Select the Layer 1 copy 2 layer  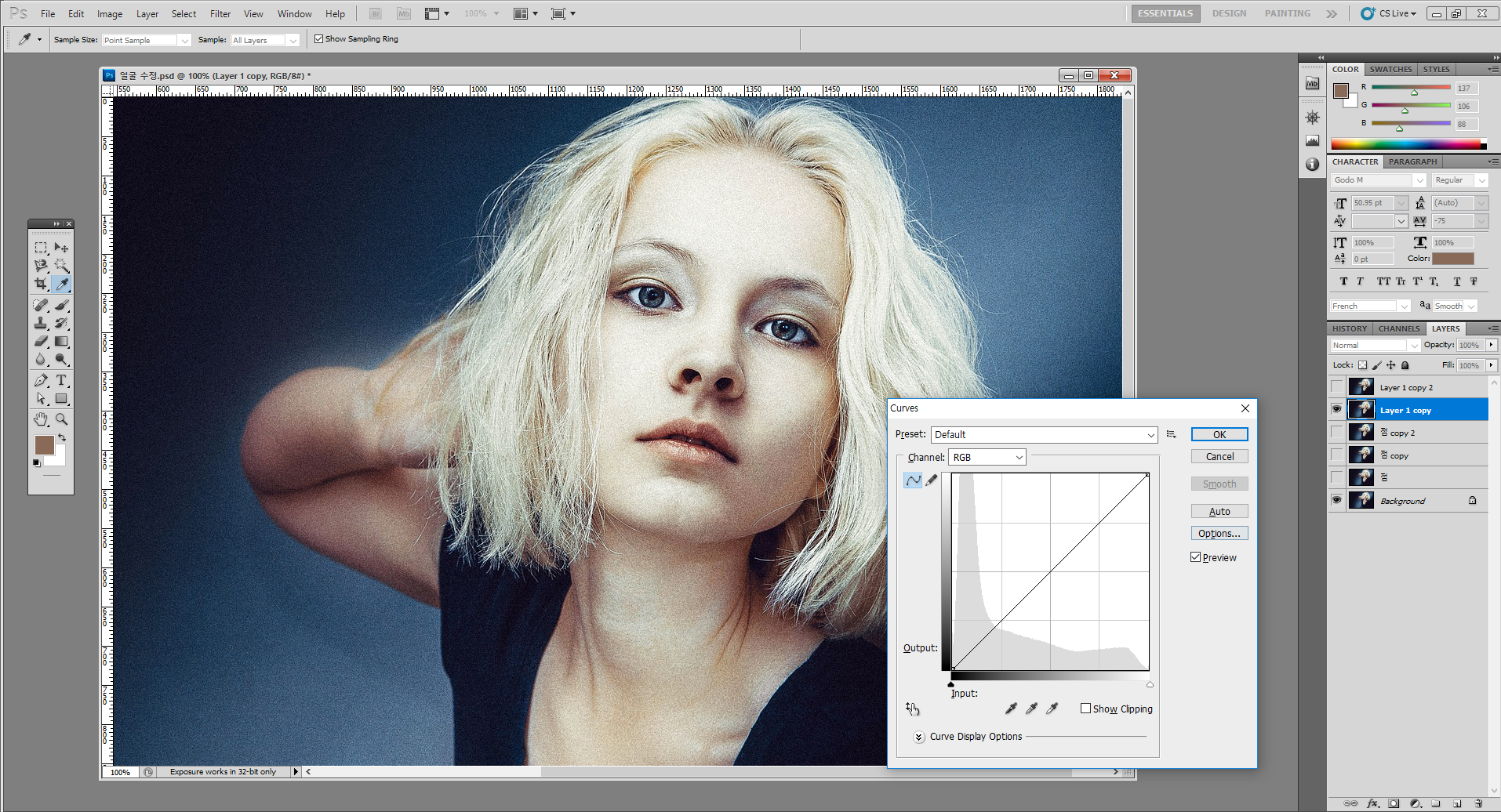pyautogui.click(x=1406, y=387)
